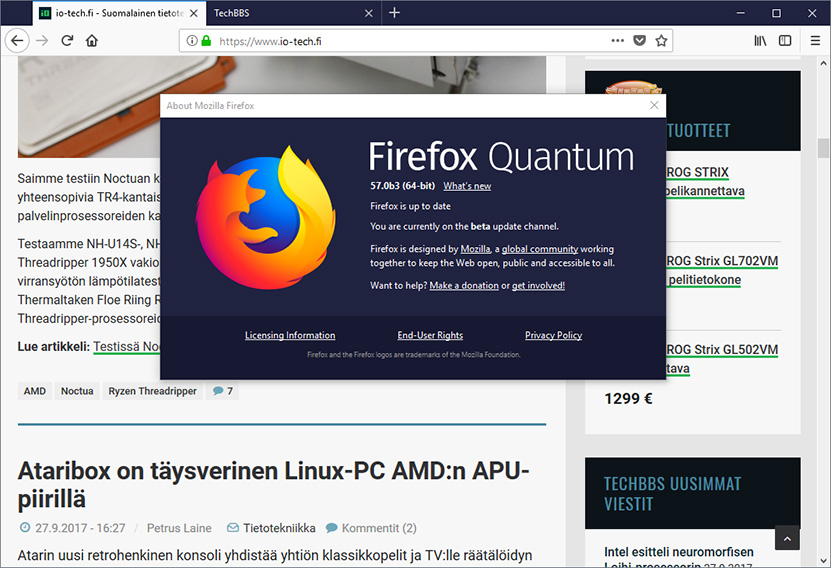Open the Library toolbar button
Screen dimensions: 831x568
760,41
